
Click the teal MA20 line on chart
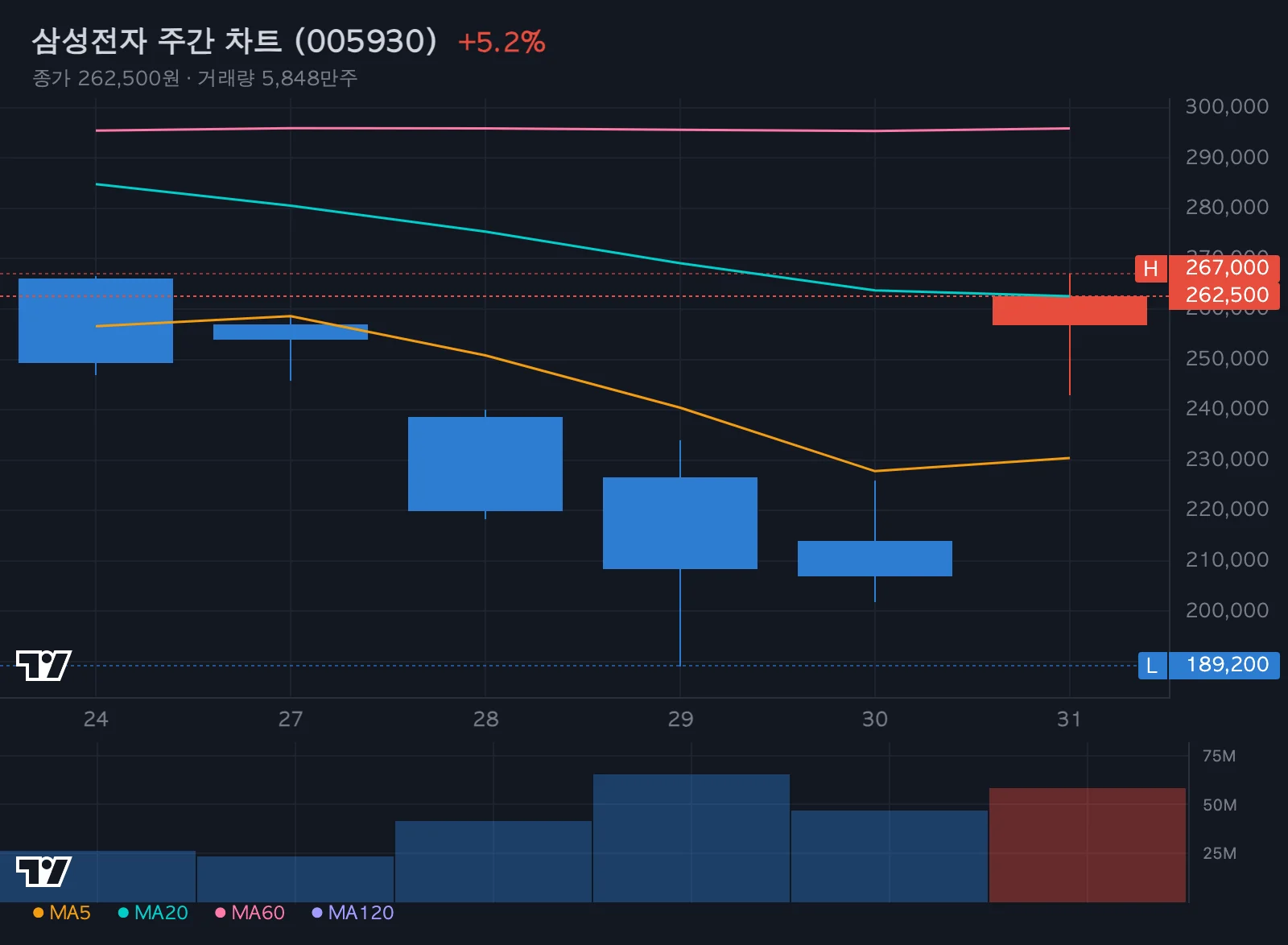tap(583, 246)
